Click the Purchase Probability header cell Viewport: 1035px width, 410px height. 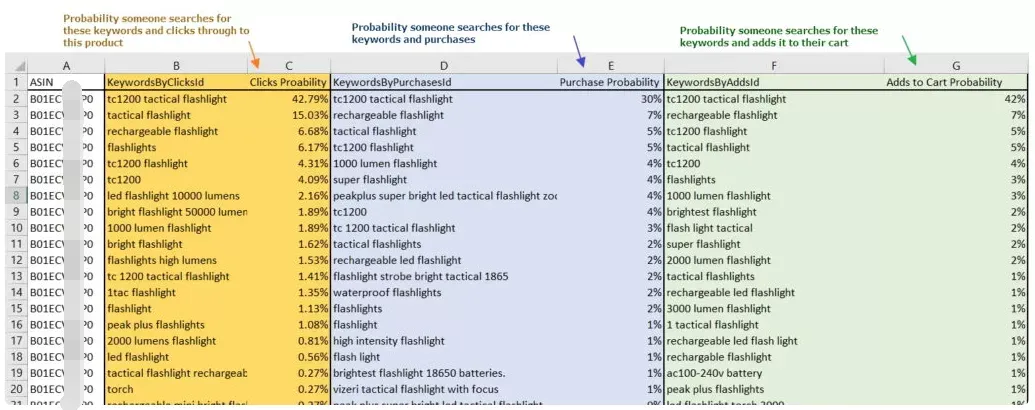pos(610,83)
